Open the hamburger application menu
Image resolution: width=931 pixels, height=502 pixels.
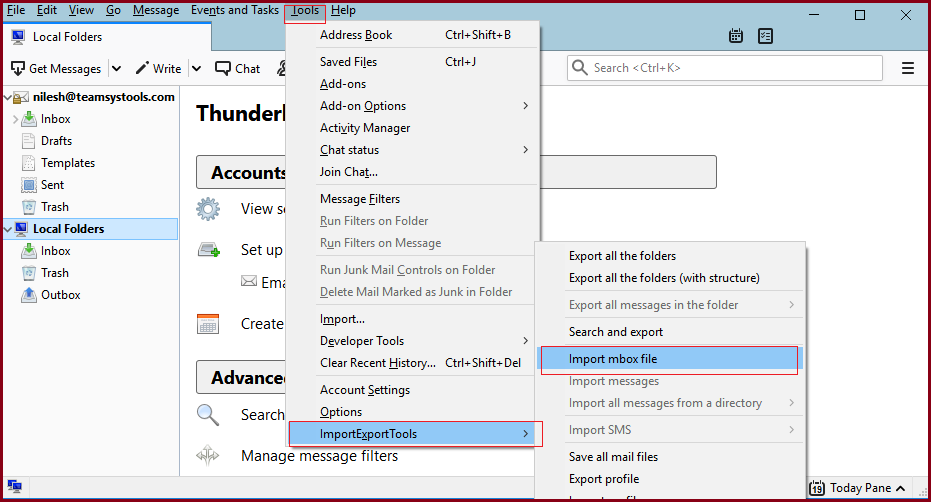click(907, 68)
